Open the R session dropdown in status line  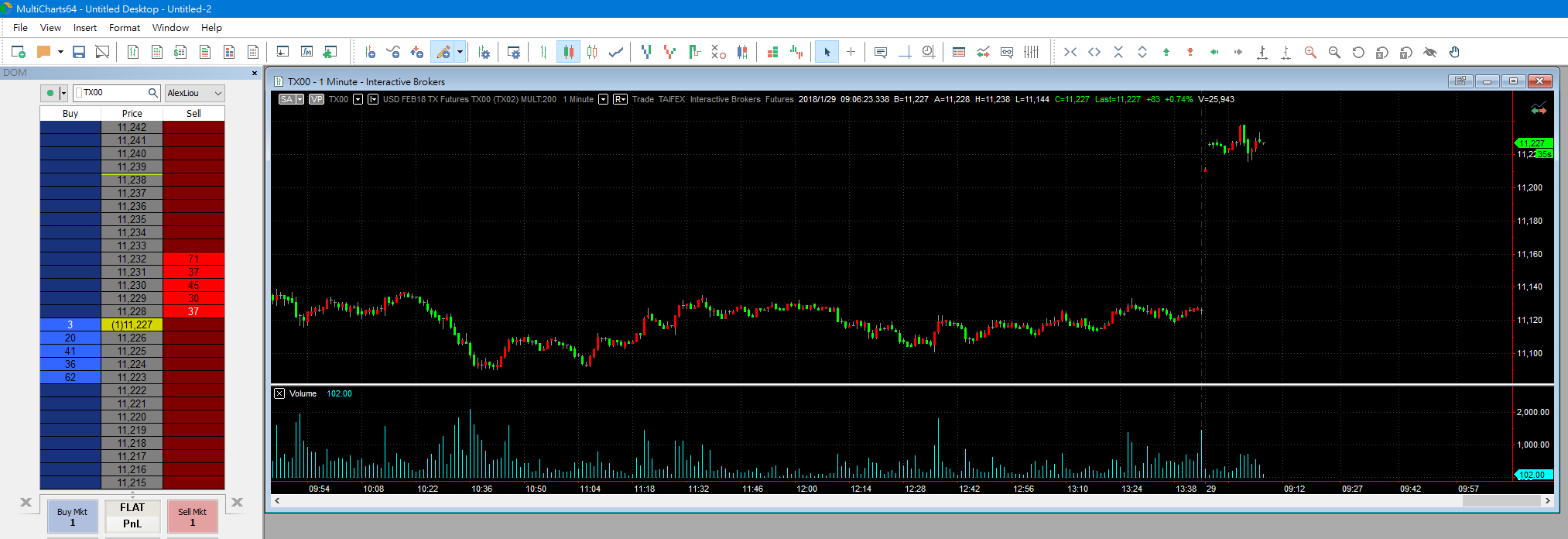620,99
